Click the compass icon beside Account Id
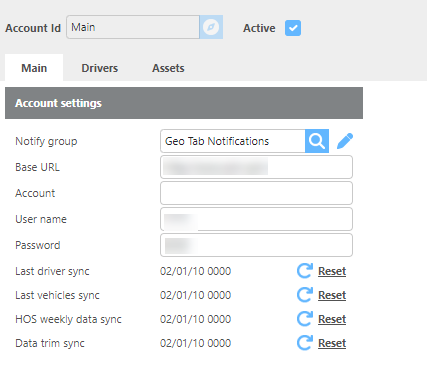 pyautogui.click(x=211, y=27)
